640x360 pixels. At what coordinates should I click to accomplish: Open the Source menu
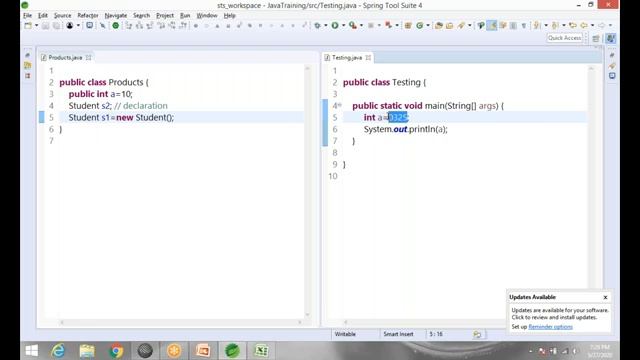click(62, 16)
